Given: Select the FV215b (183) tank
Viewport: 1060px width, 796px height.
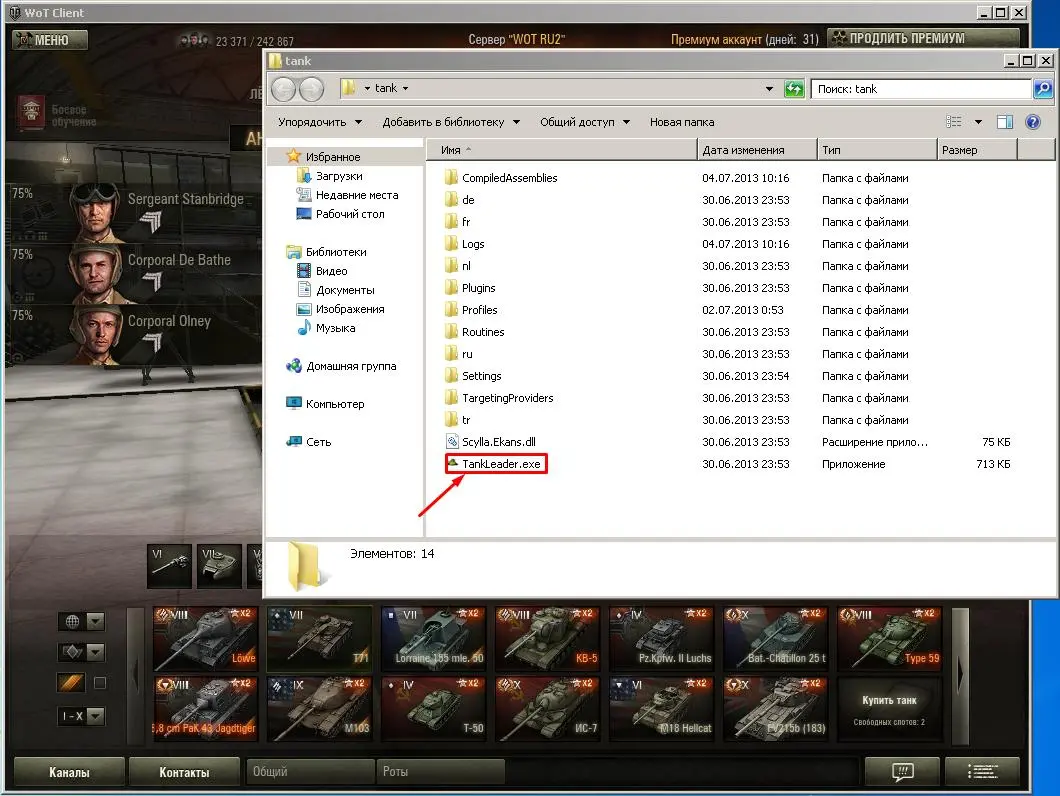Looking at the screenshot, I should (x=775, y=709).
